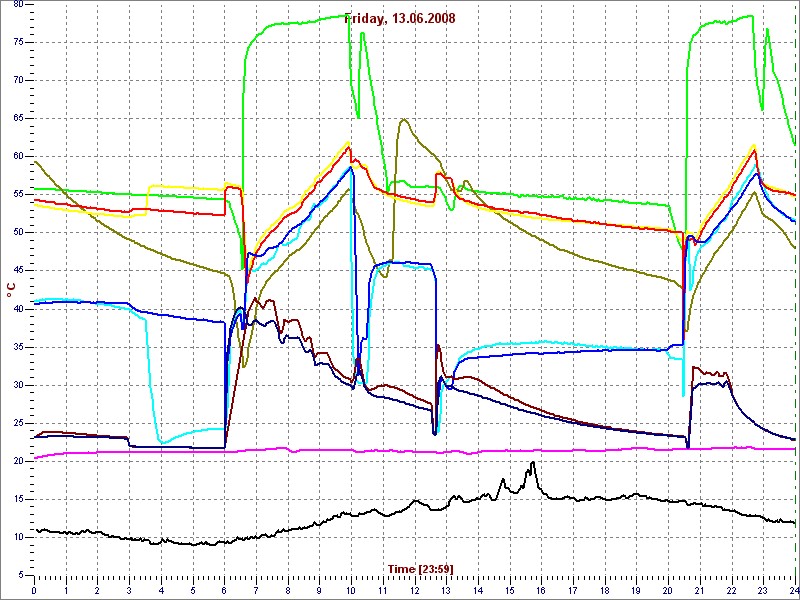This screenshot has width=800, height=600.
Task: Click the y-axis value 35
Action: (18, 347)
